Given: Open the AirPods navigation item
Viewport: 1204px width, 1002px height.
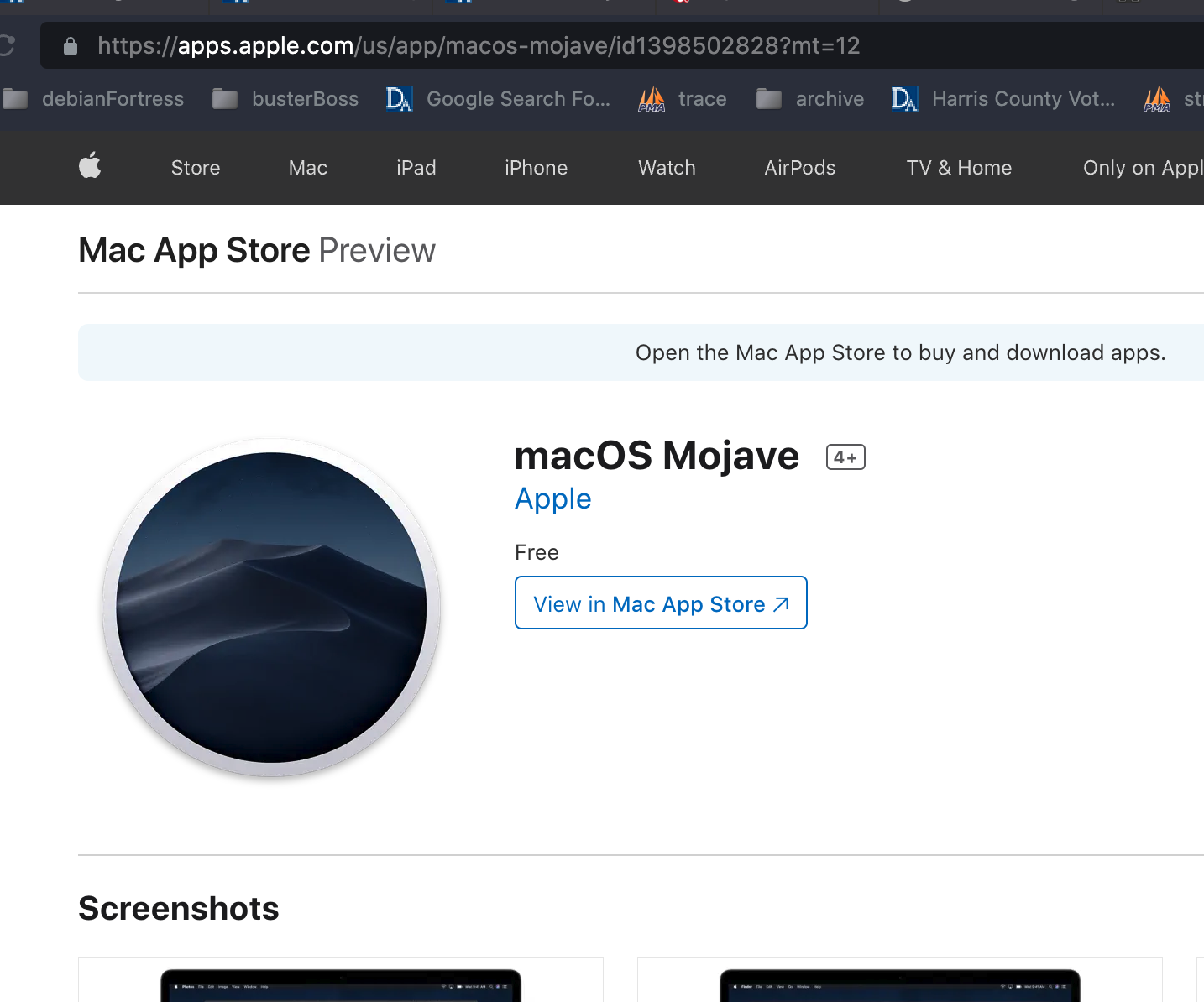Looking at the screenshot, I should coord(800,168).
